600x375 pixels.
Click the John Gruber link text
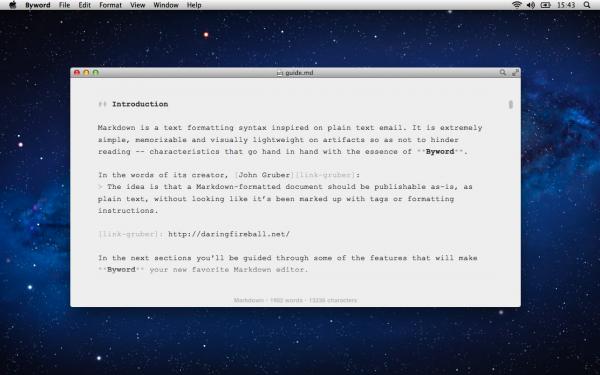pos(264,175)
